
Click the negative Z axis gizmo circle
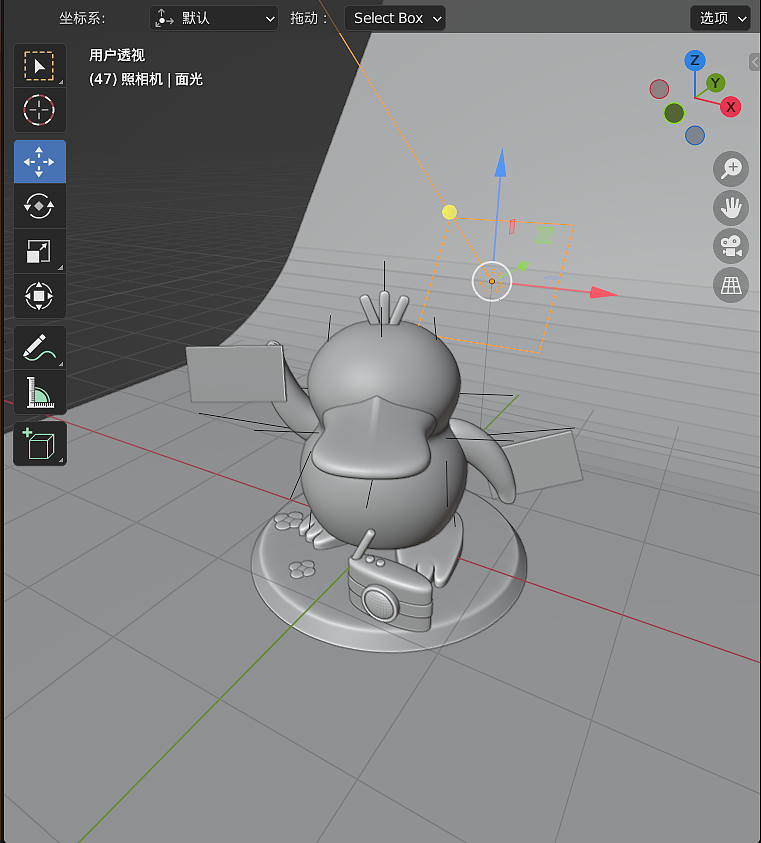pyautogui.click(x=695, y=135)
